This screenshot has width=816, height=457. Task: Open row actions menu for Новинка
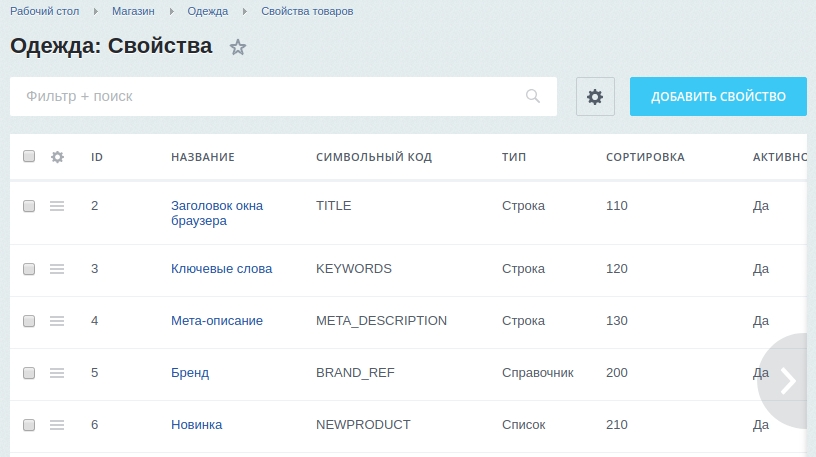click(57, 425)
